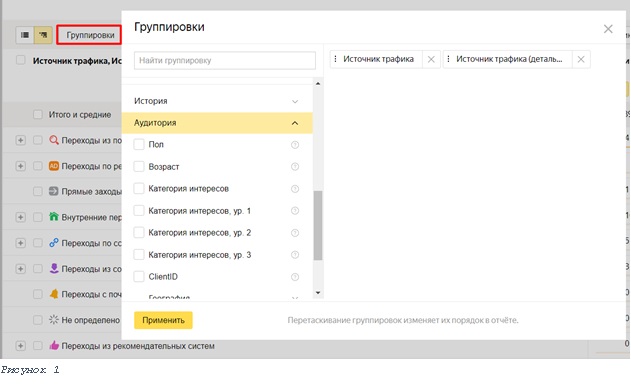Open help icon for Пол
This screenshot has height=392, width=631.
295,145
